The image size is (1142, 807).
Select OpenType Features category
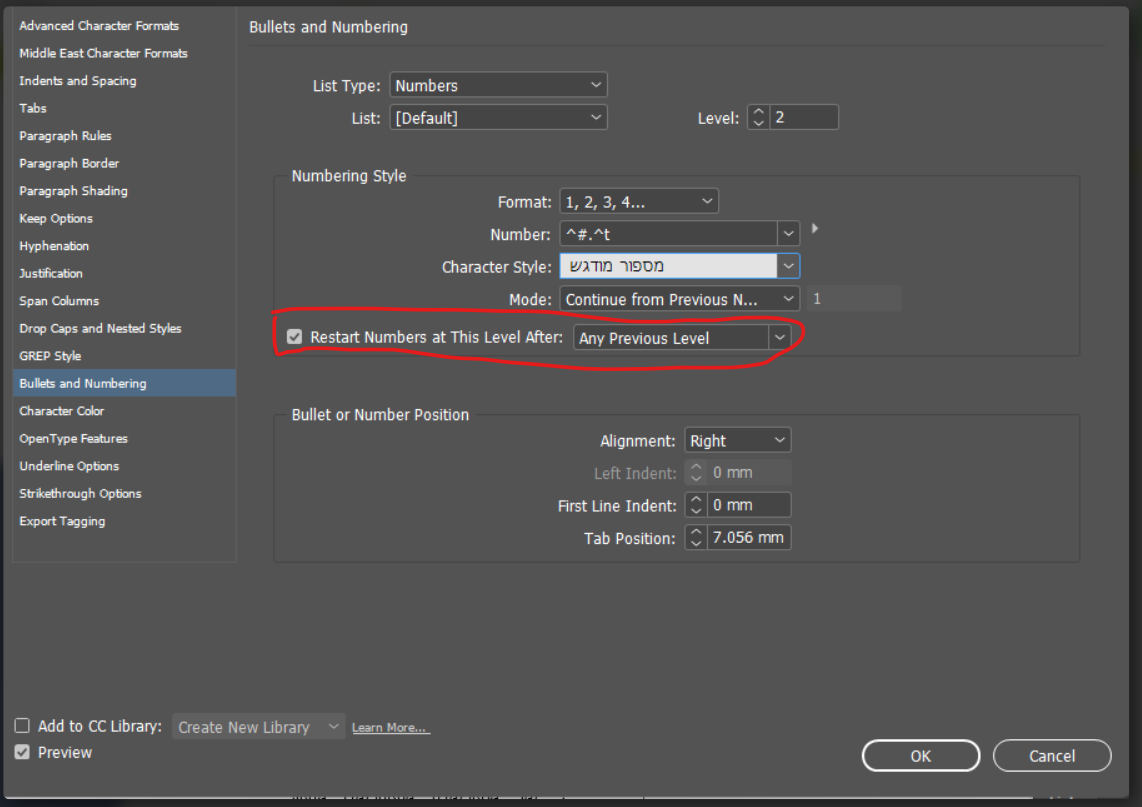tap(74, 438)
